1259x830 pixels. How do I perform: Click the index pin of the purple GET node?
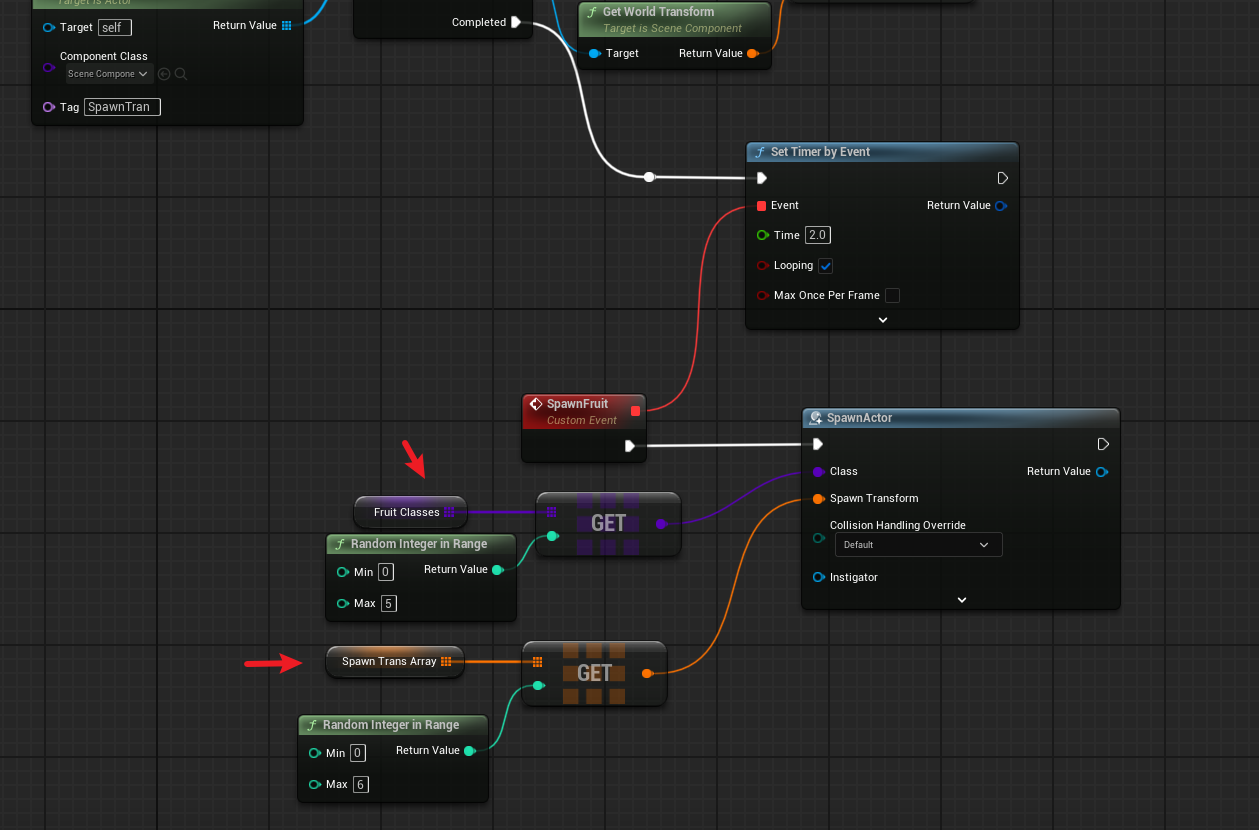pos(552,536)
